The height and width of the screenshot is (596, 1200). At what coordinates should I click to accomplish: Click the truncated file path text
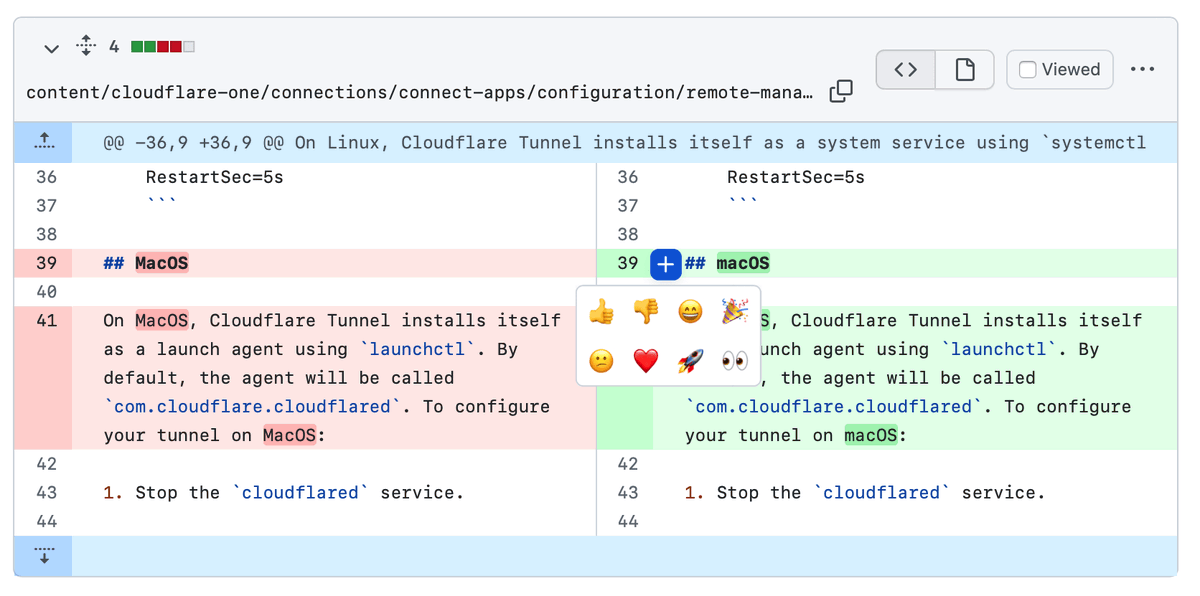click(x=420, y=93)
